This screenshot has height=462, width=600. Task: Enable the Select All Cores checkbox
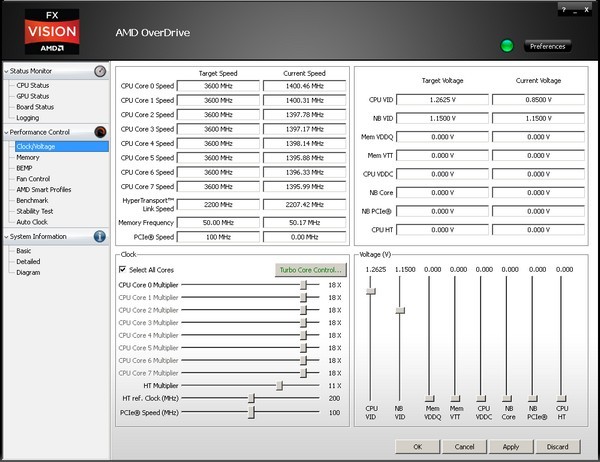tap(123, 270)
